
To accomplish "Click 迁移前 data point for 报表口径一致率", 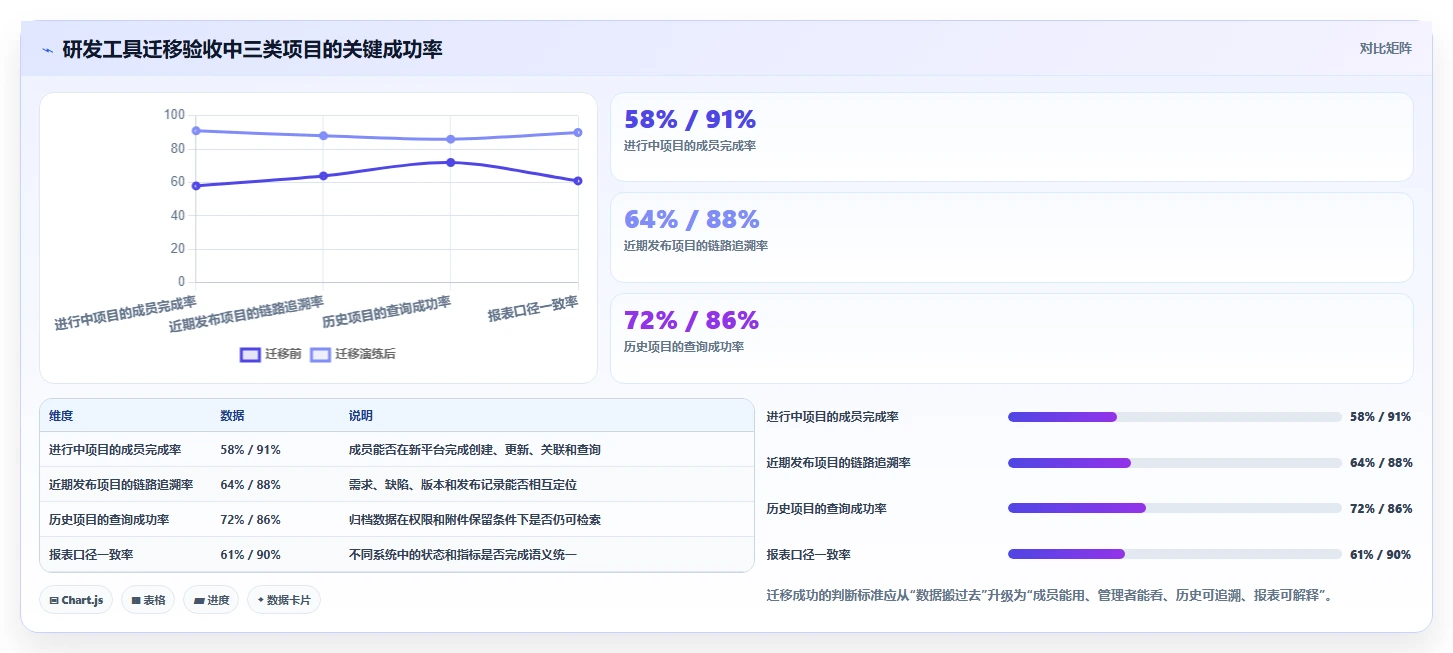I will tap(578, 181).
